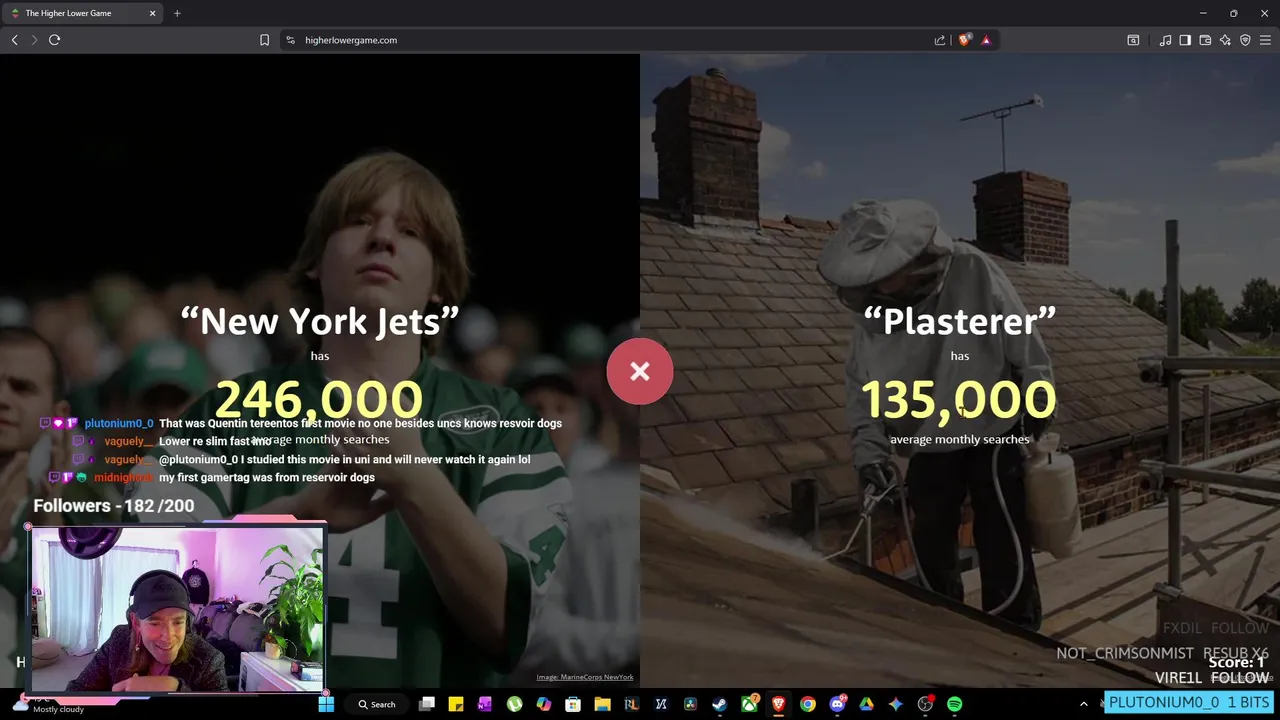Click the 135,000 search count

959,400
